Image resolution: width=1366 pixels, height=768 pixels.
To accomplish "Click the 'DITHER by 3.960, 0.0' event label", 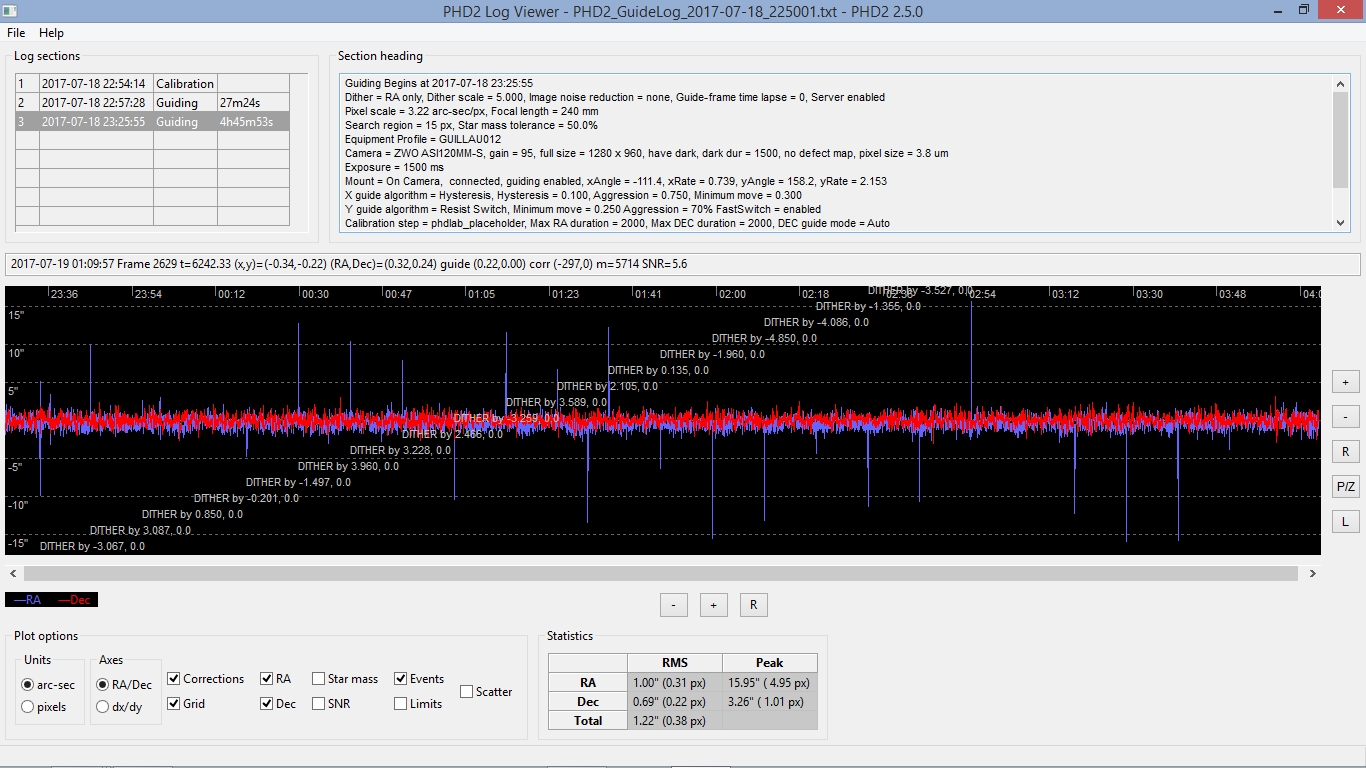I will (x=348, y=467).
